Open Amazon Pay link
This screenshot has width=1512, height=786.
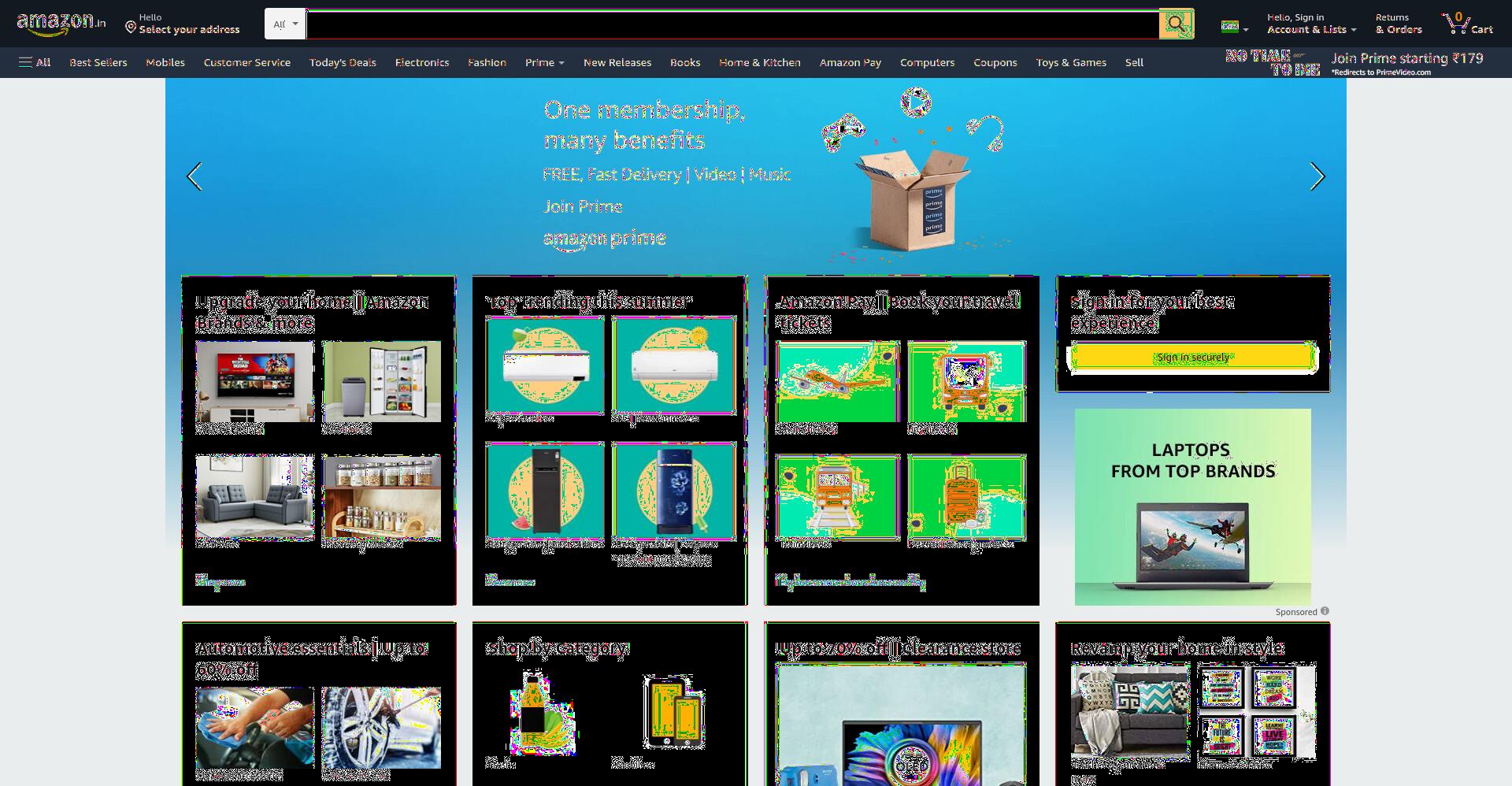point(850,62)
